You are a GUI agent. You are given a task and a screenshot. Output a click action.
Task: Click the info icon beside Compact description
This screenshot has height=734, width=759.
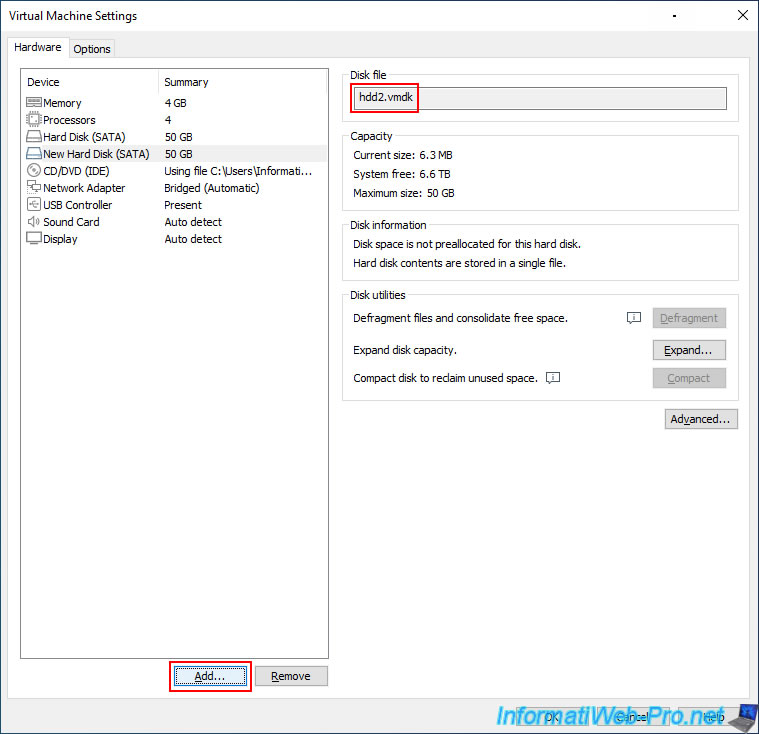click(553, 378)
